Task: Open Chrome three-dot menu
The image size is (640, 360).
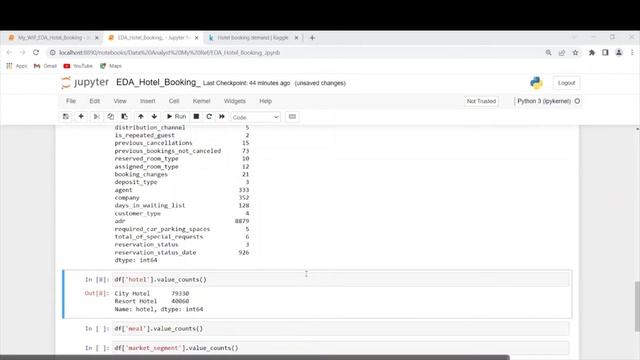Action: click(632, 53)
